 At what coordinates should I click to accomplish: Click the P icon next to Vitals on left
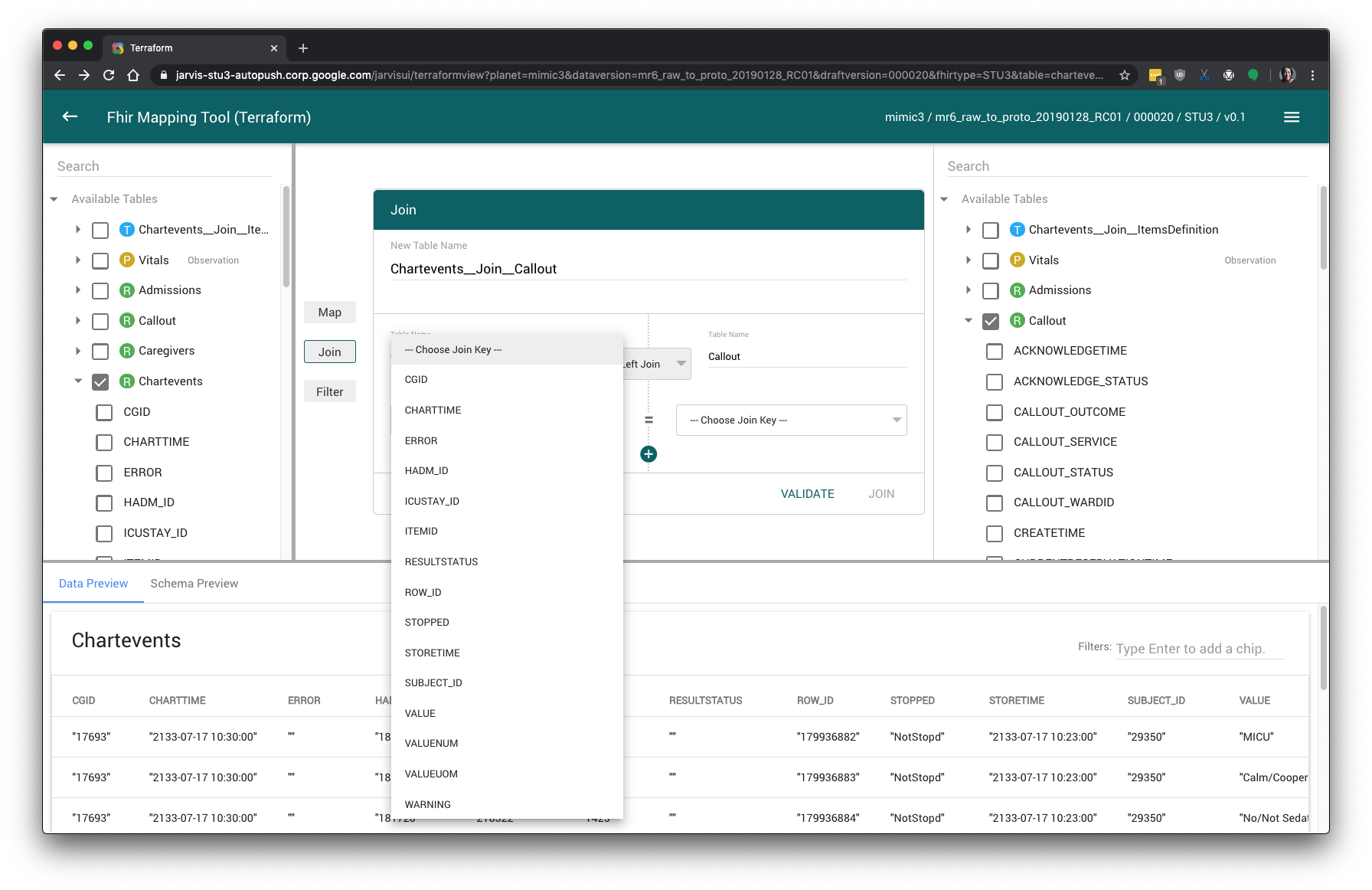coord(127,260)
